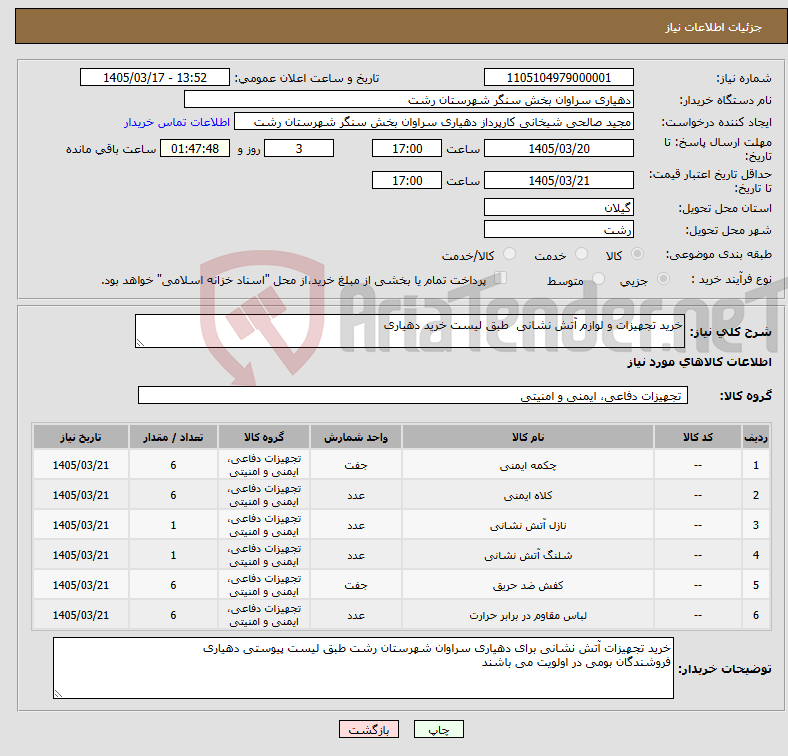Click the item name شلنگ آتش نشانی

tap(528, 555)
